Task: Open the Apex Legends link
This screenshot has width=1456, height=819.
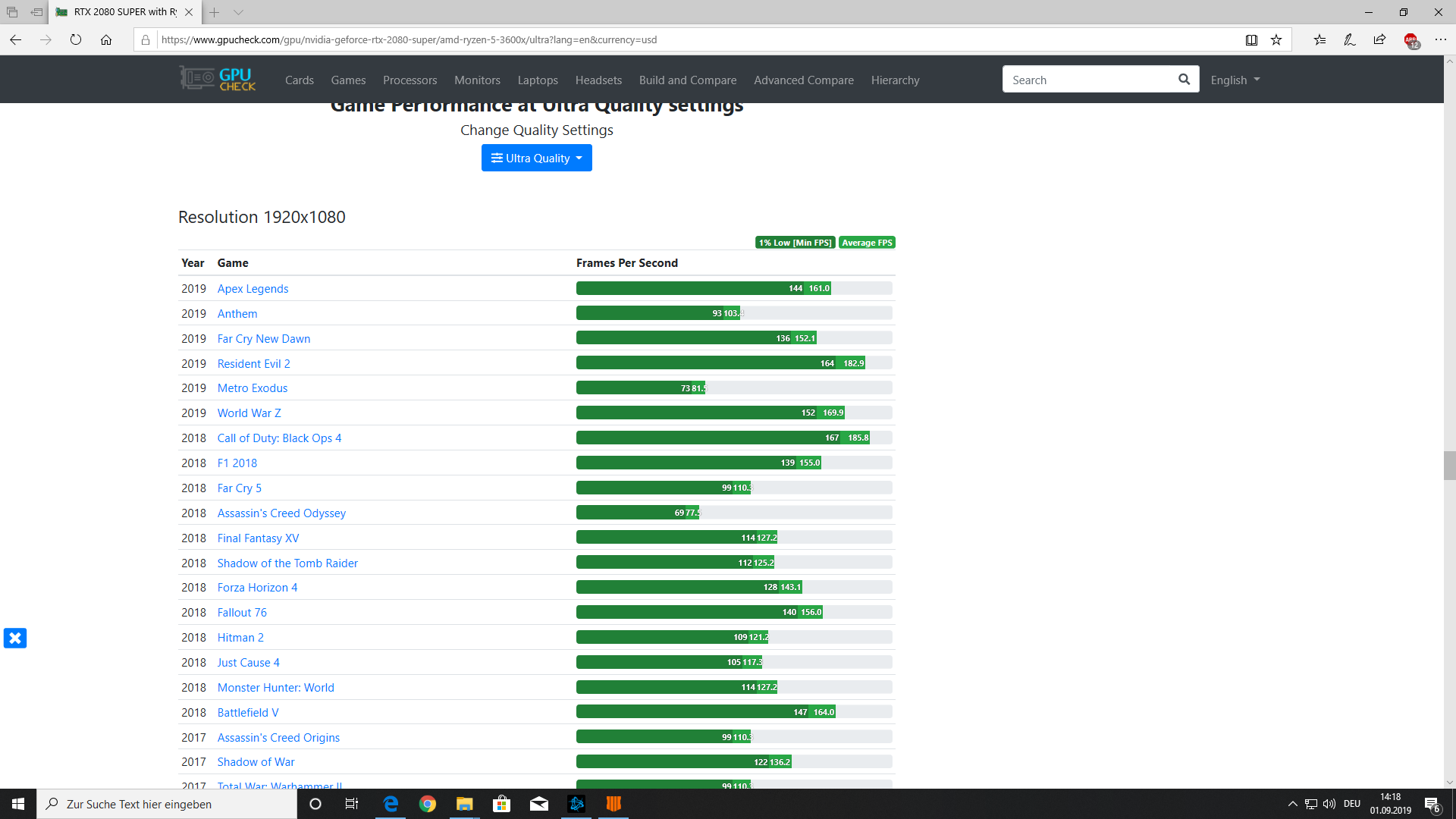Action: pyautogui.click(x=253, y=288)
